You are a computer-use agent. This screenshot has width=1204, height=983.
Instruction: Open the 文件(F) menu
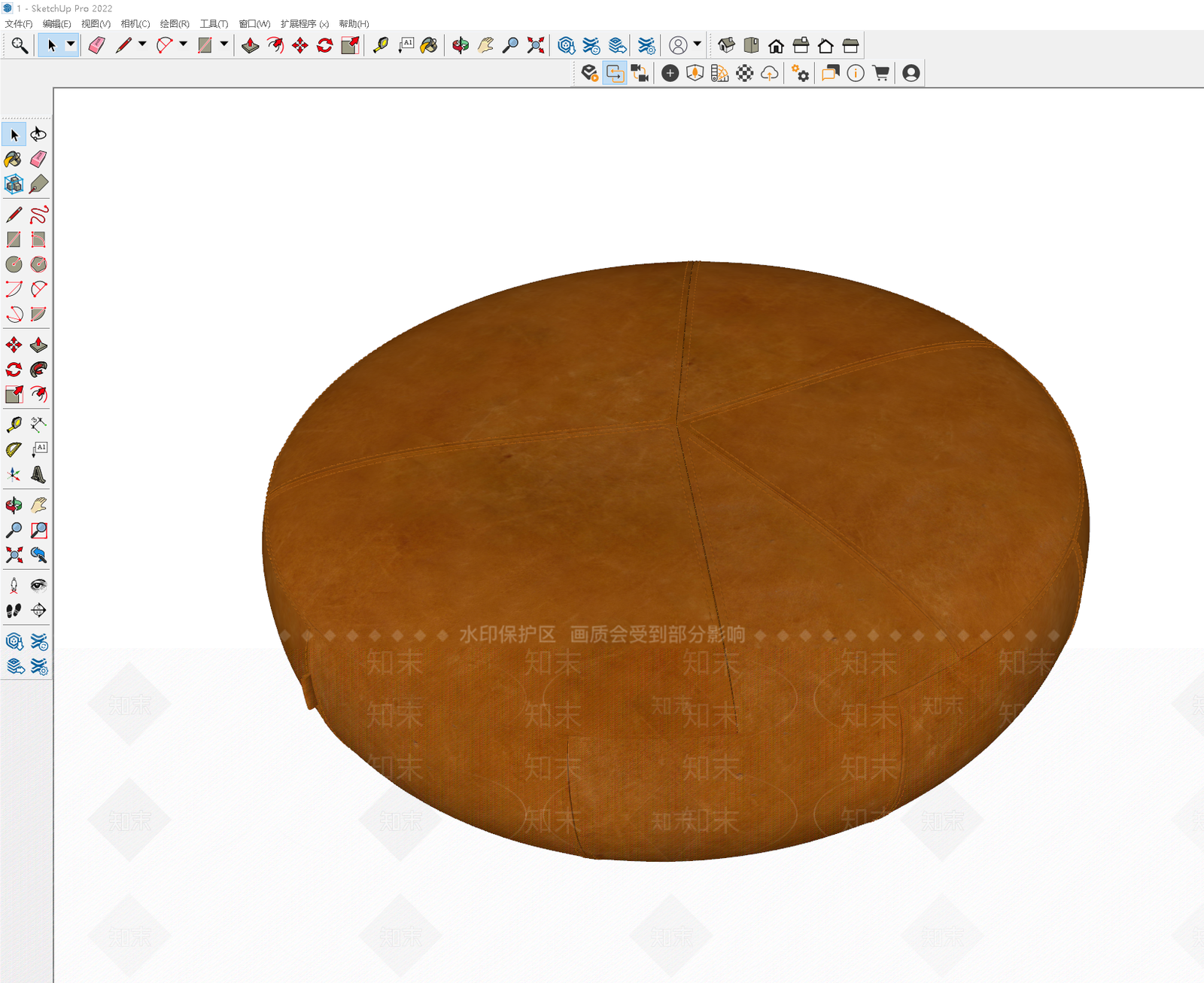[19, 24]
